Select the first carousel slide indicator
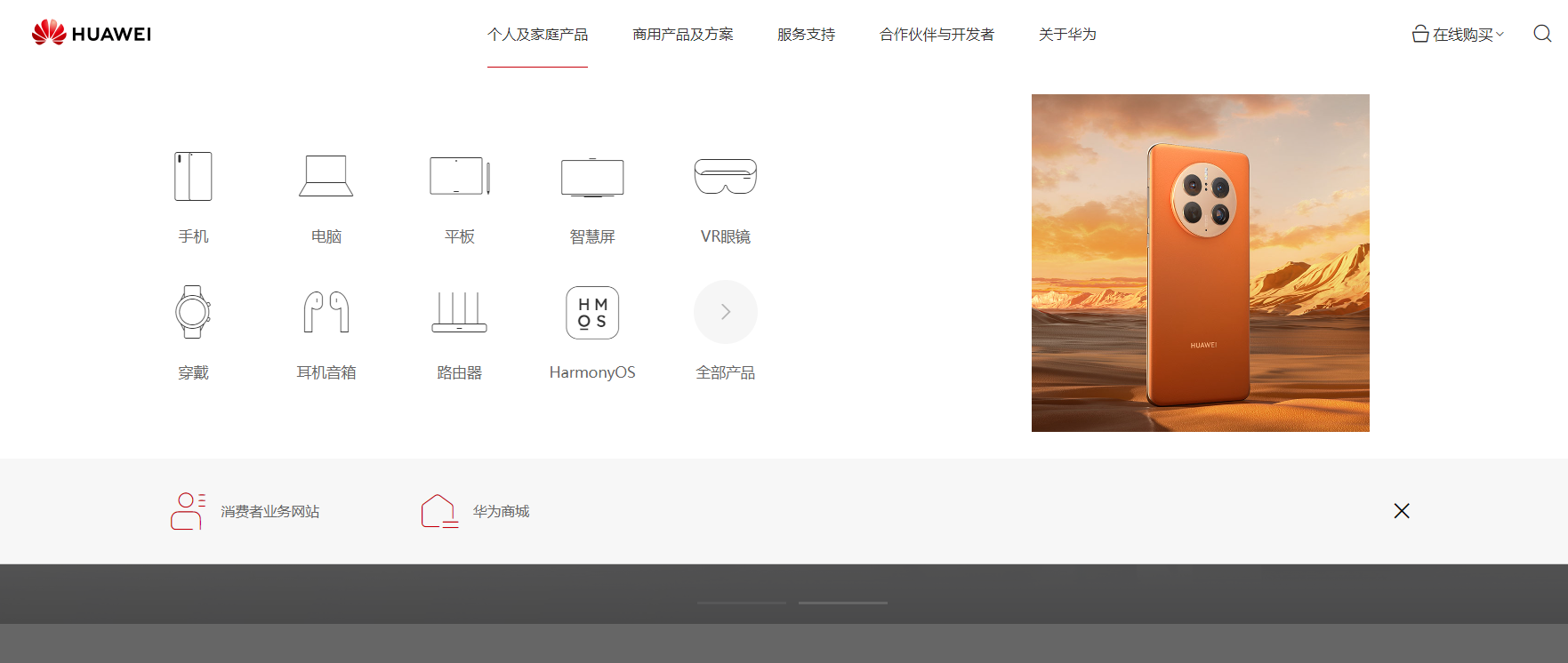The image size is (1568, 663). point(742,603)
